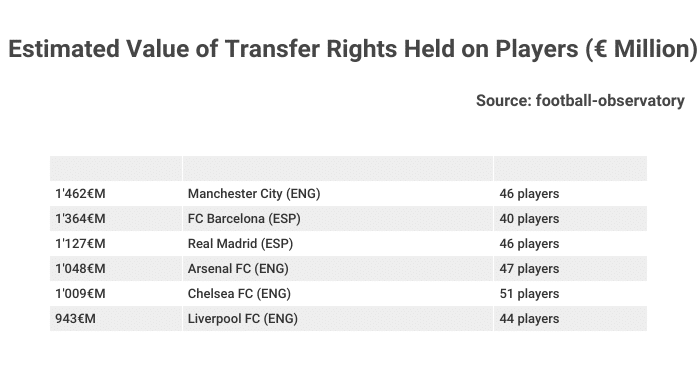Click the 1'364€M value cell
The image size is (700, 368).
[116, 219]
